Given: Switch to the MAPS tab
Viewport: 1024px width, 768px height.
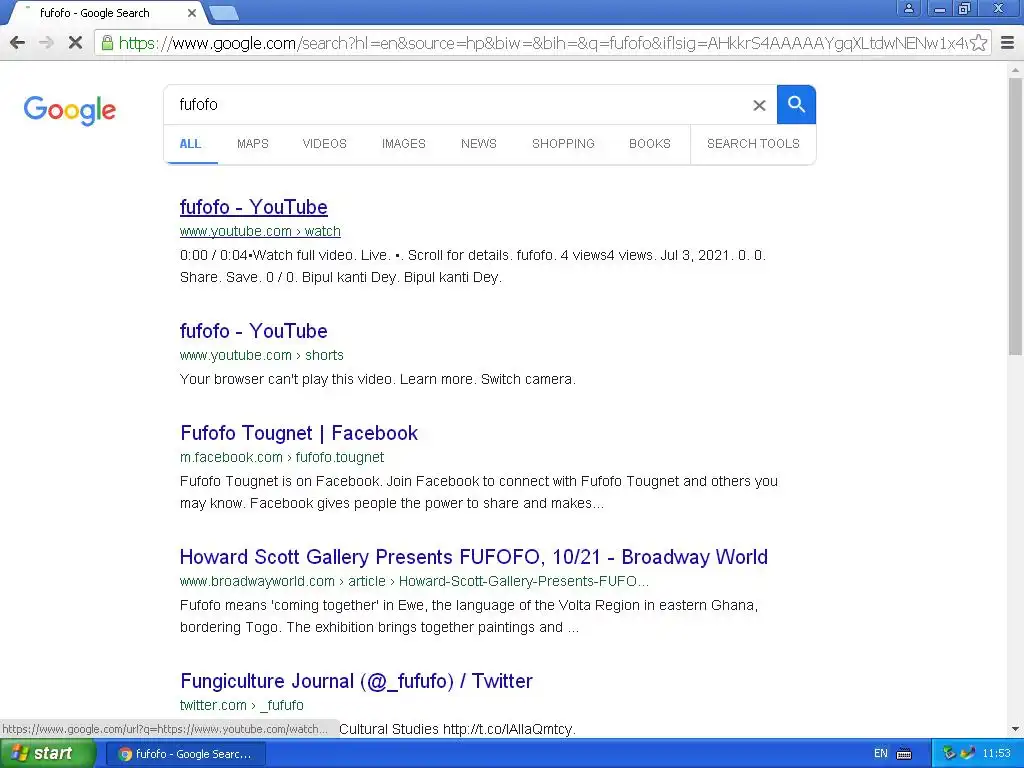Looking at the screenshot, I should pos(253,144).
